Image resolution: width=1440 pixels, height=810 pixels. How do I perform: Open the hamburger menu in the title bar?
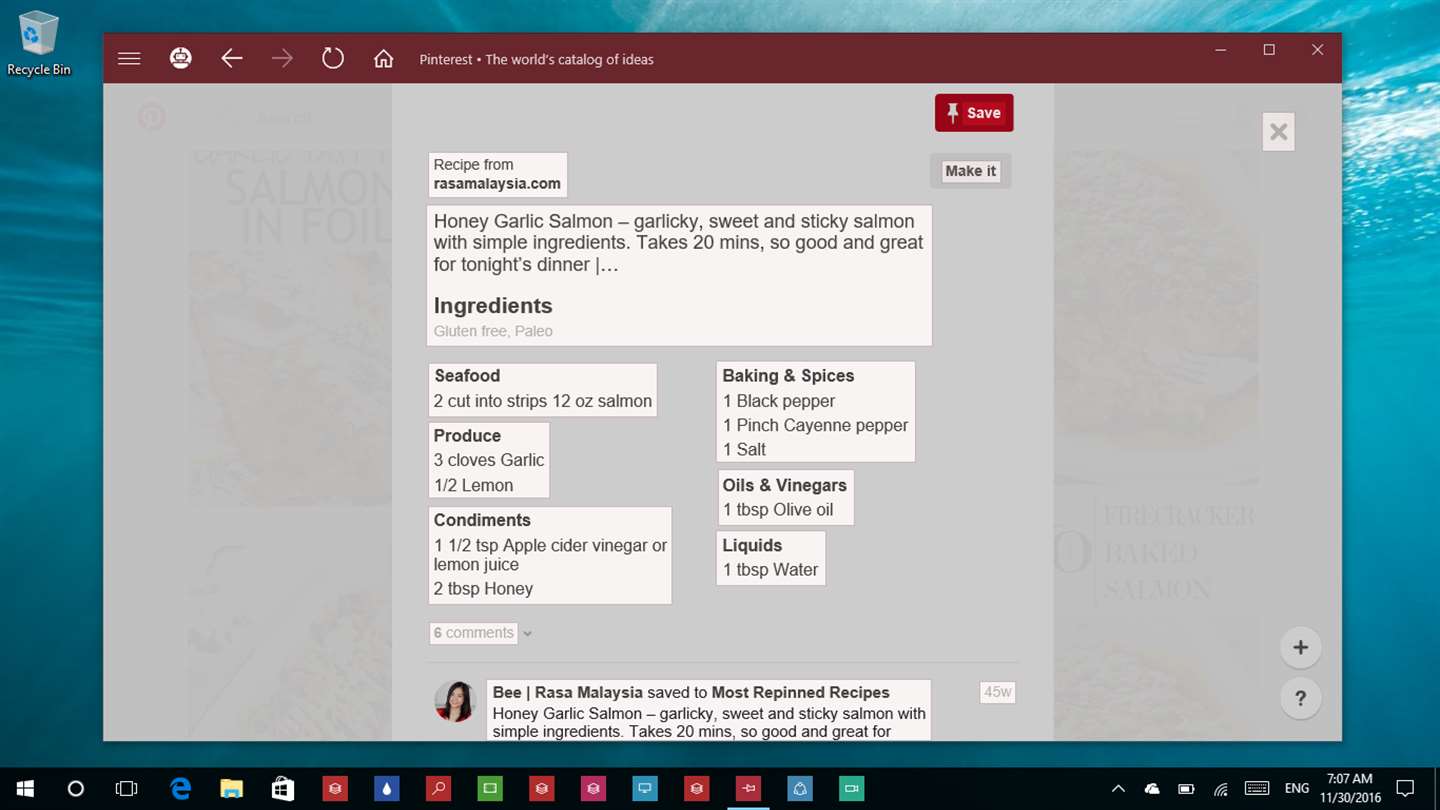[129, 59]
